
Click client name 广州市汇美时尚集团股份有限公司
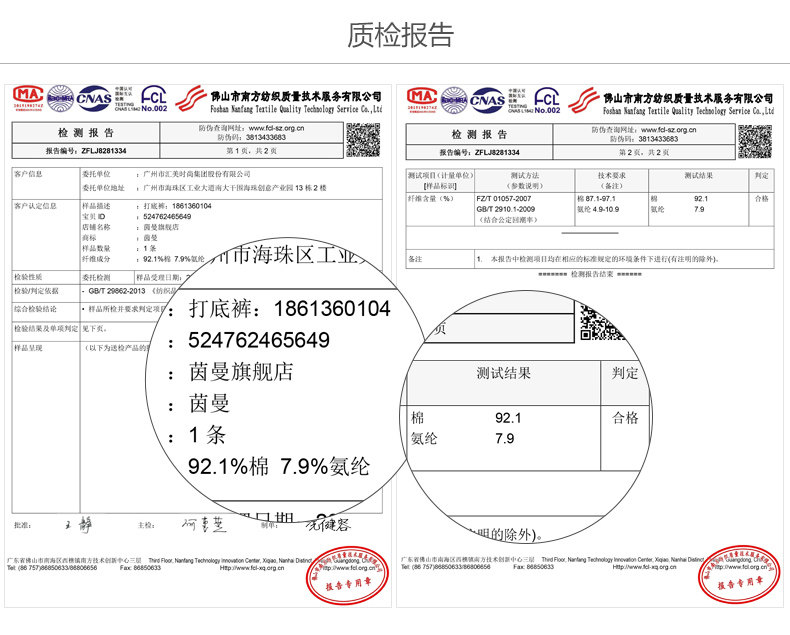point(197,174)
